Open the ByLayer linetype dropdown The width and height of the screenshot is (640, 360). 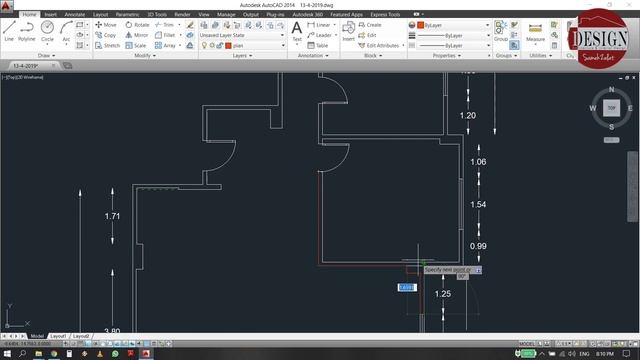(453, 45)
